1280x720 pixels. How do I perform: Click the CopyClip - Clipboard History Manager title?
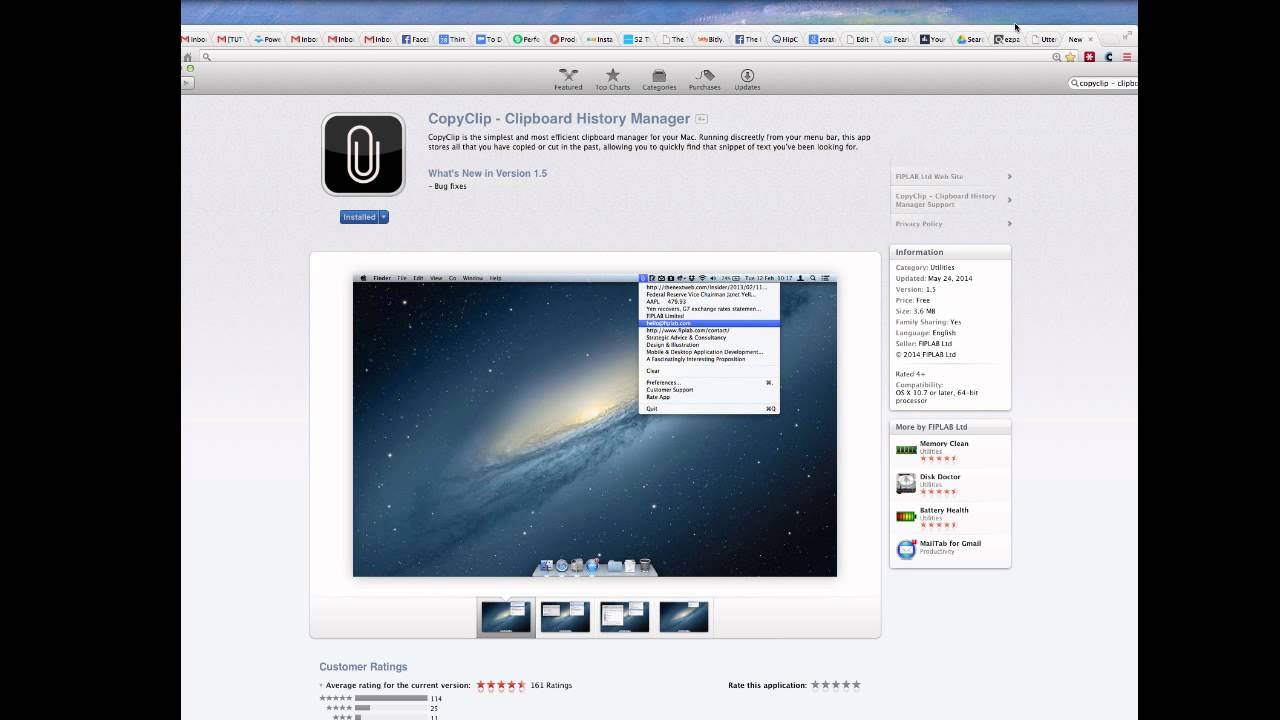coord(559,118)
